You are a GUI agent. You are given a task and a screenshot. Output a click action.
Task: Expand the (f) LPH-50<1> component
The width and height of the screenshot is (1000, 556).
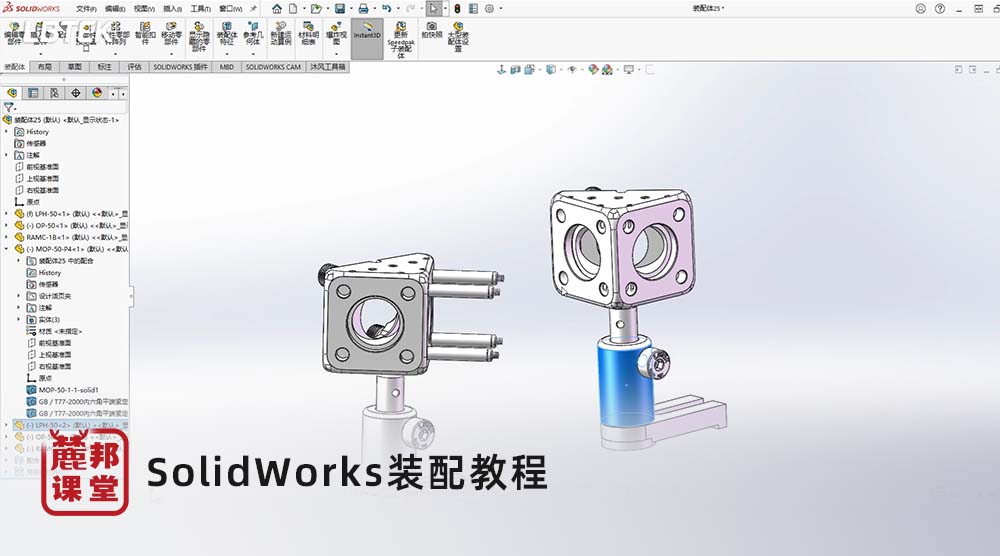point(6,214)
